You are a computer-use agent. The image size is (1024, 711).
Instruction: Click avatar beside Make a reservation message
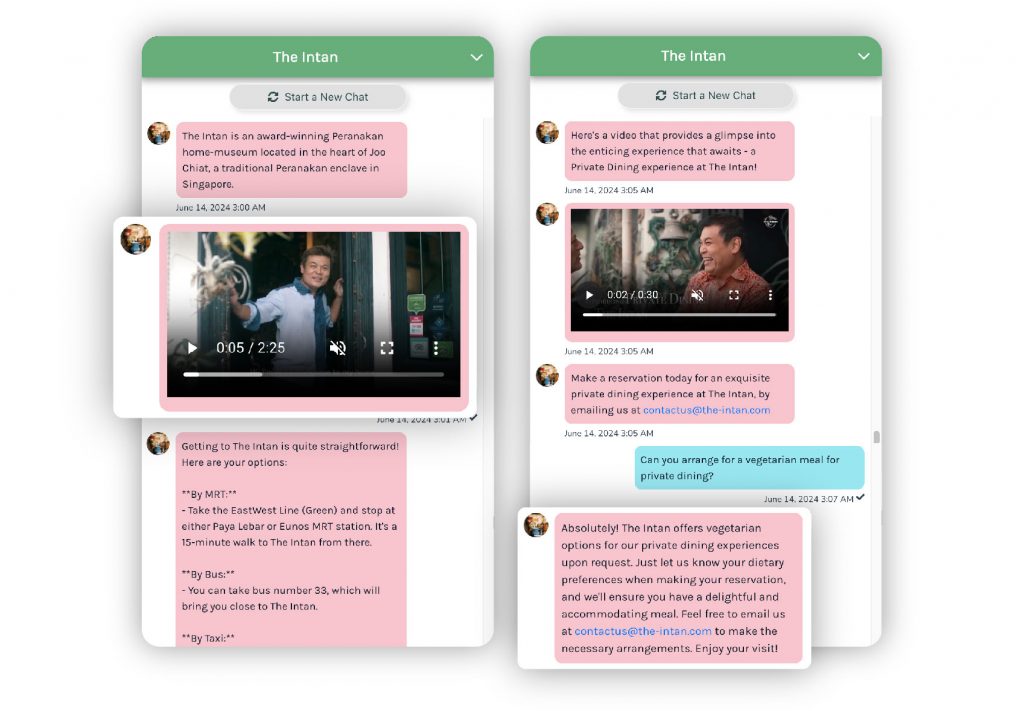pyautogui.click(x=547, y=375)
